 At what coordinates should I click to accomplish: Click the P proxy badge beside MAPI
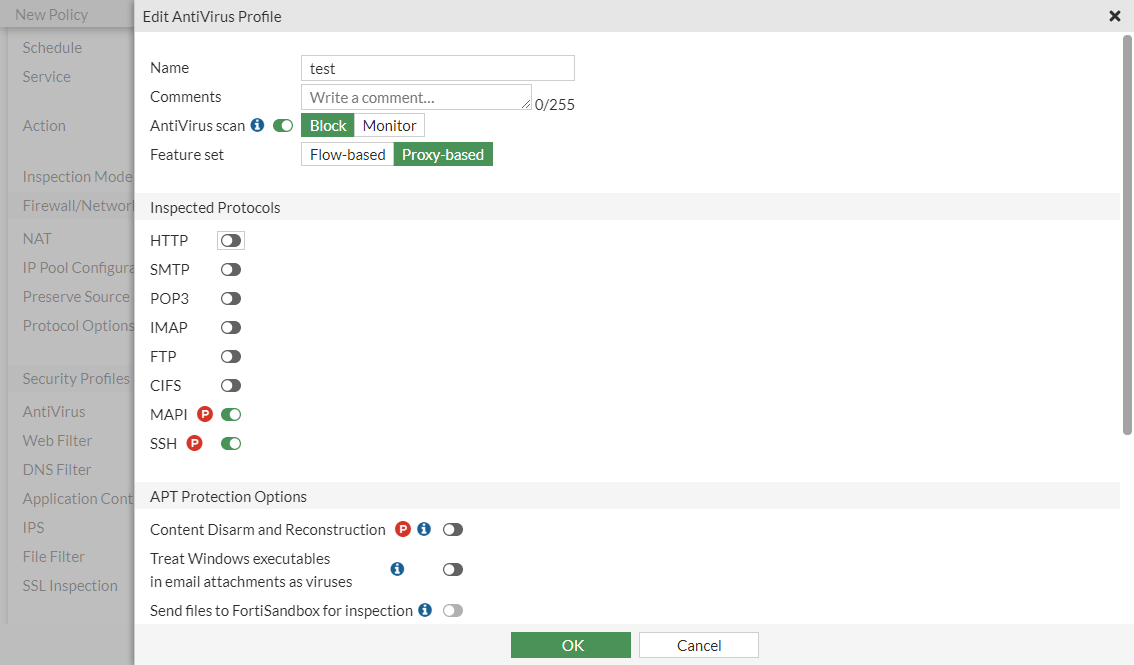tap(204, 413)
